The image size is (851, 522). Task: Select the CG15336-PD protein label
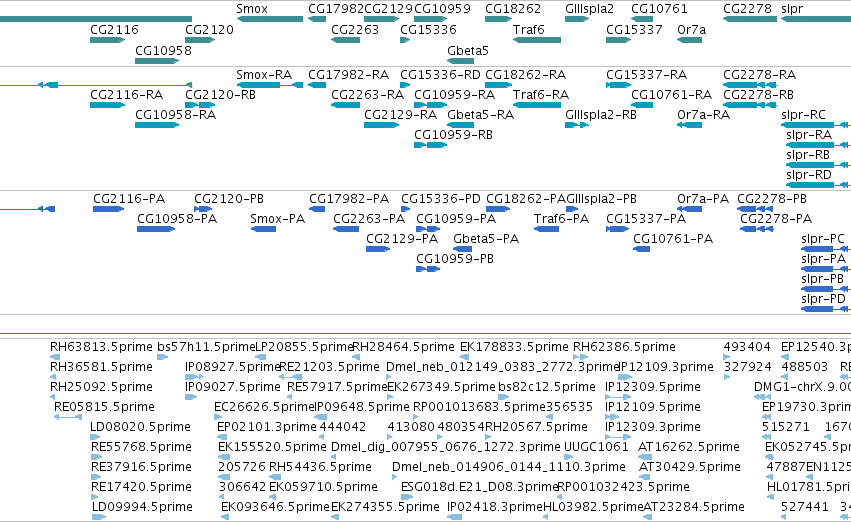tap(441, 199)
